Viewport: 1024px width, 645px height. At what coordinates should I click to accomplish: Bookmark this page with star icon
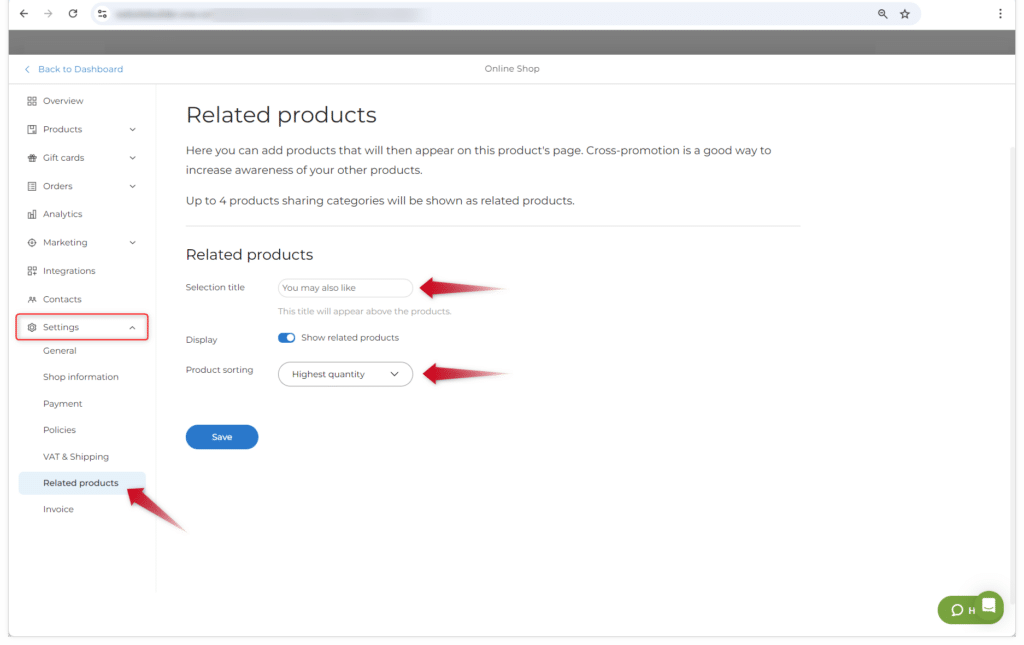(x=904, y=14)
